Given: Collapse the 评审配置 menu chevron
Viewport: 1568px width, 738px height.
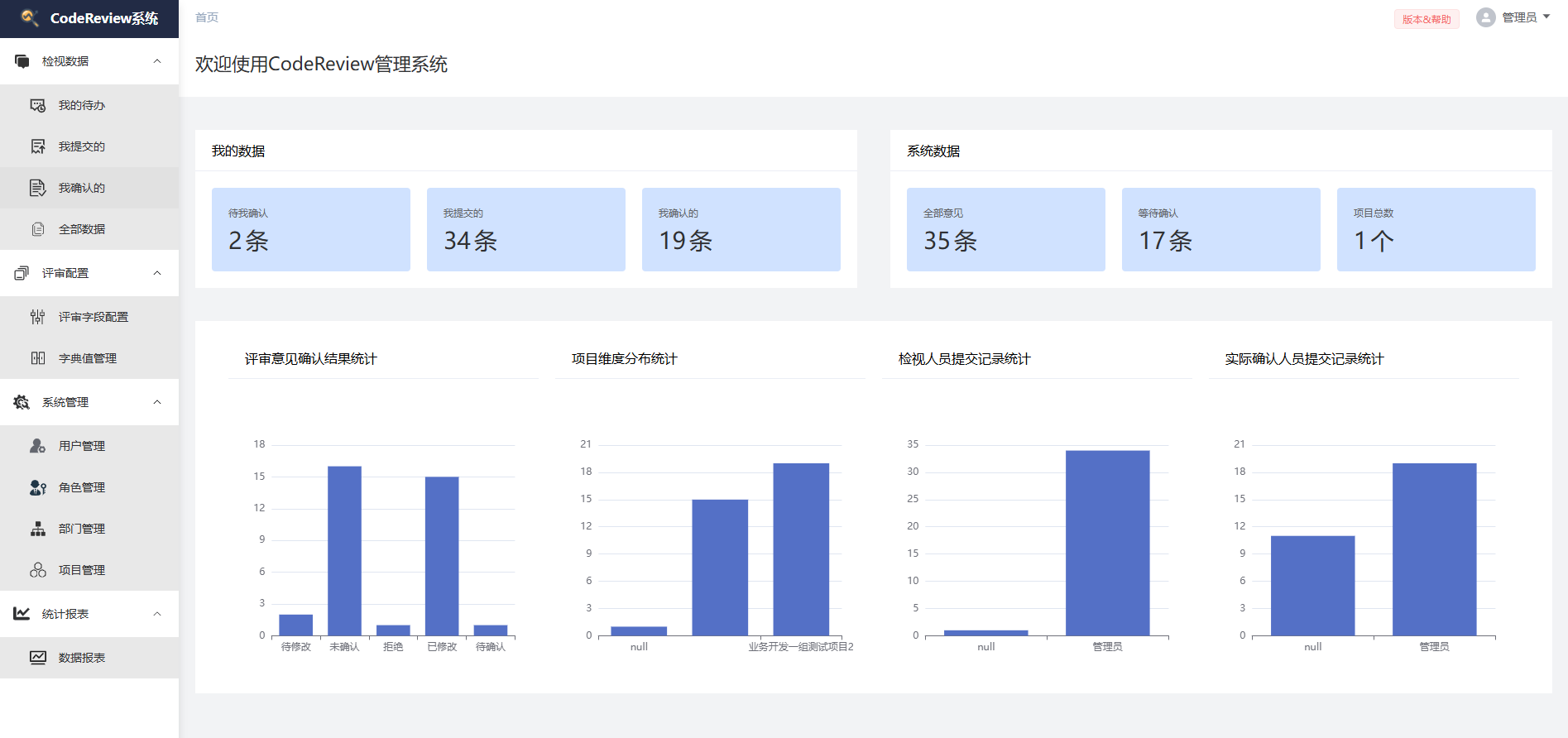Looking at the screenshot, I should (157, 273).
